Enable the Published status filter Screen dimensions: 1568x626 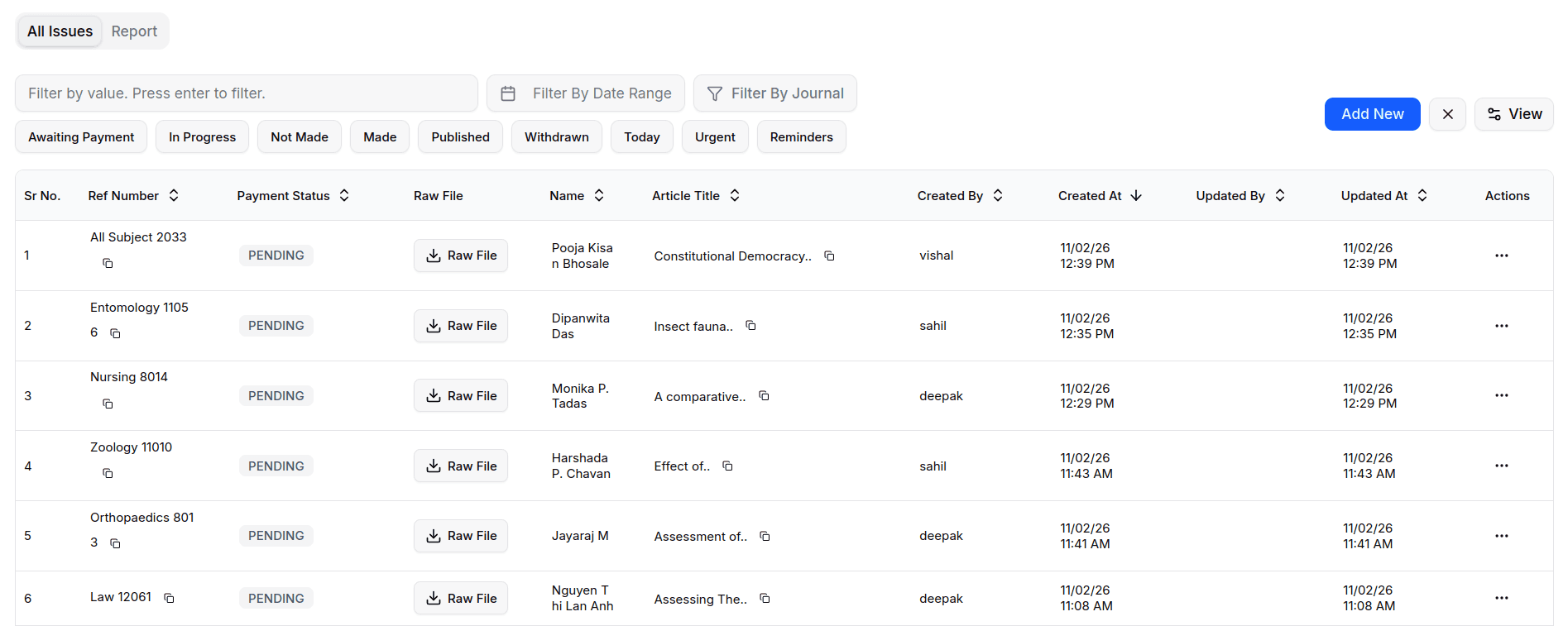click(460, 137)
